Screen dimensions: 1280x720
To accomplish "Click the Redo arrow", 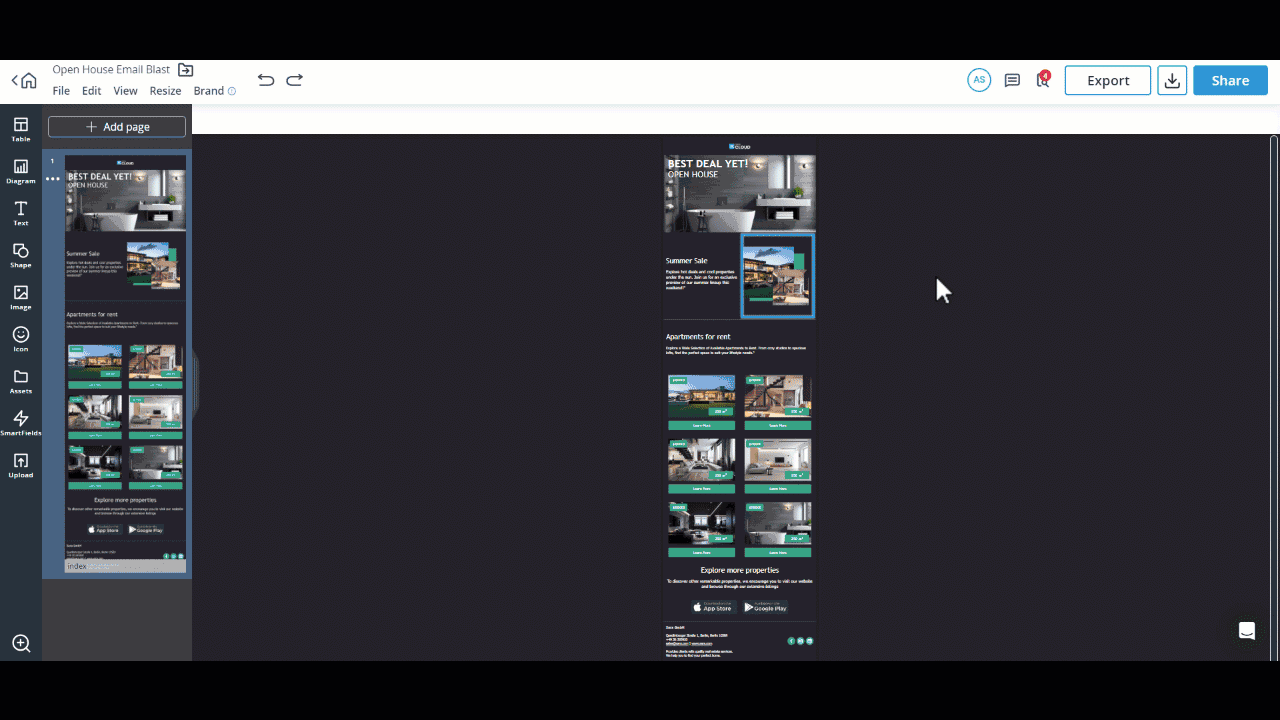I will point(294,80).
